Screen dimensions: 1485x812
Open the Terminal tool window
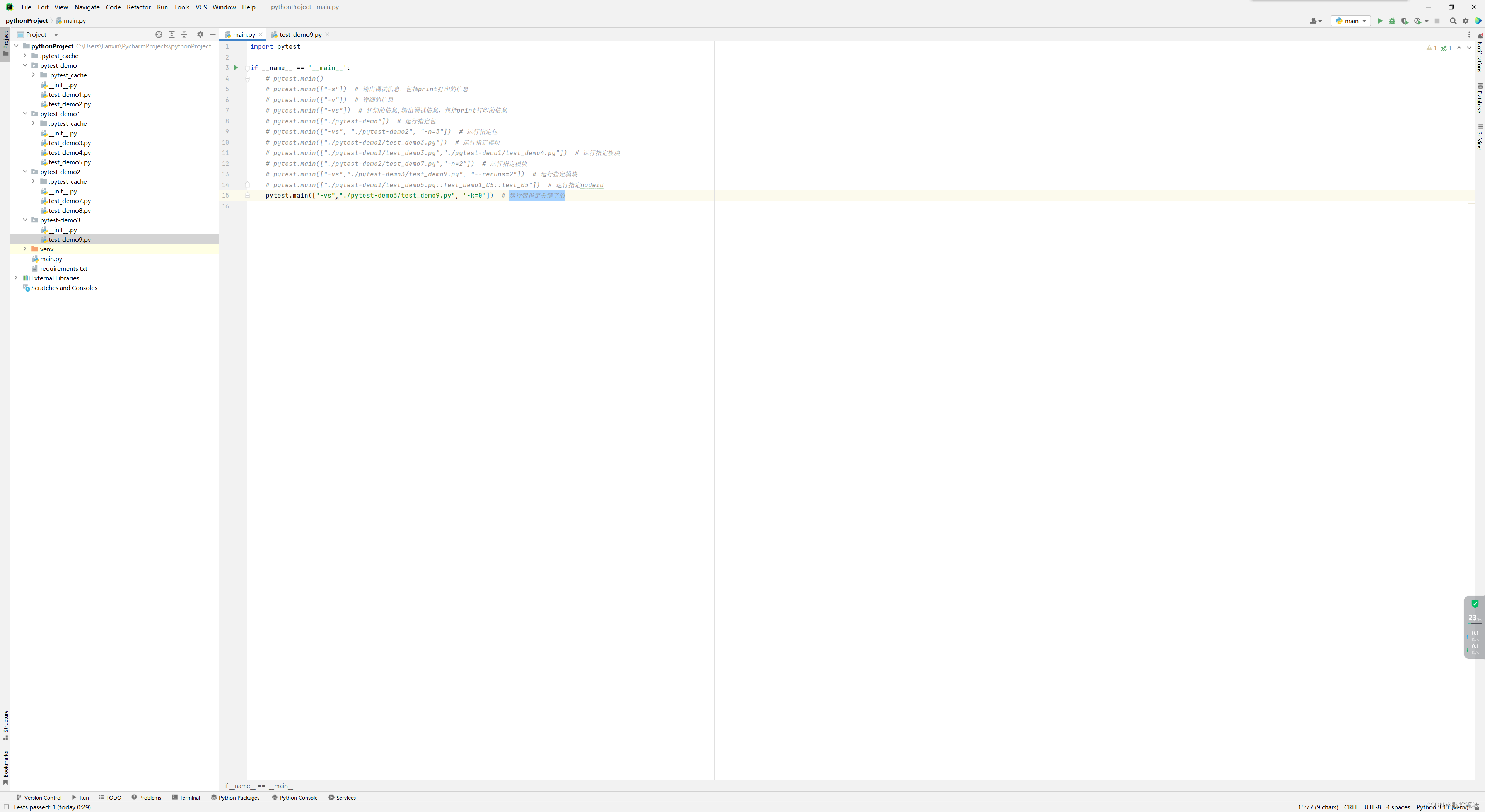[186, 798]
